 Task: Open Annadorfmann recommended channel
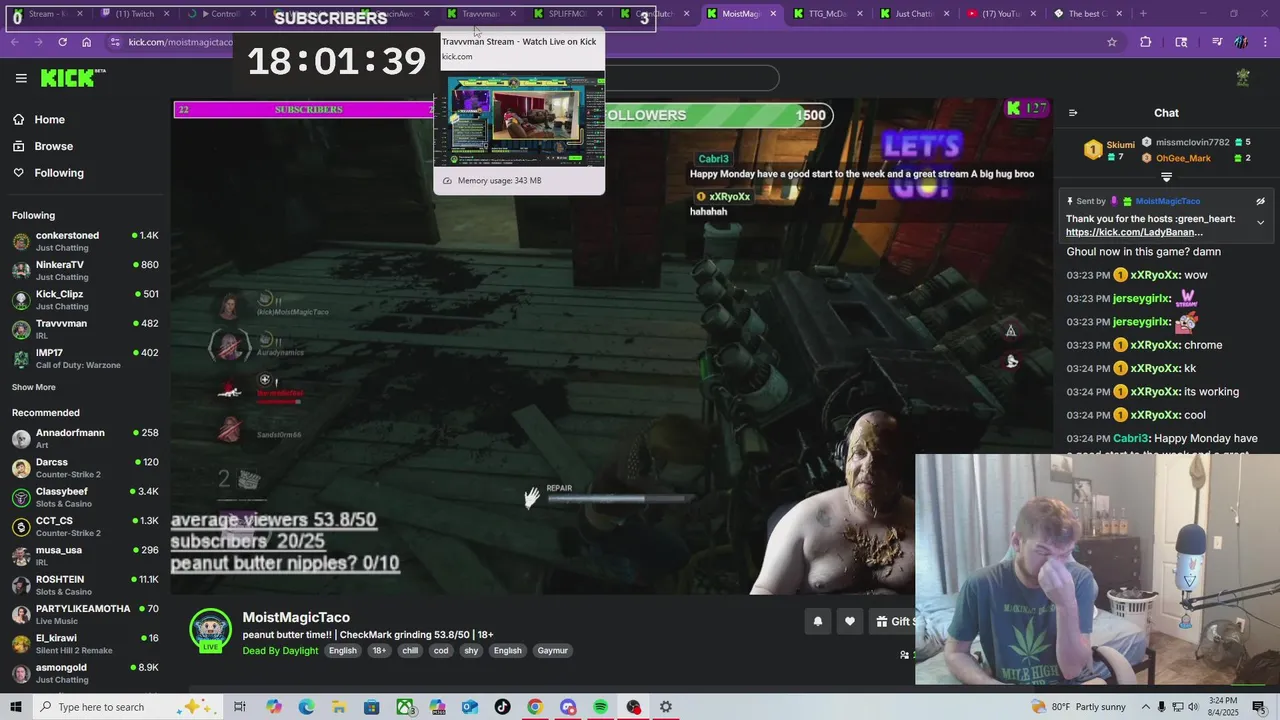click(85, 438)
